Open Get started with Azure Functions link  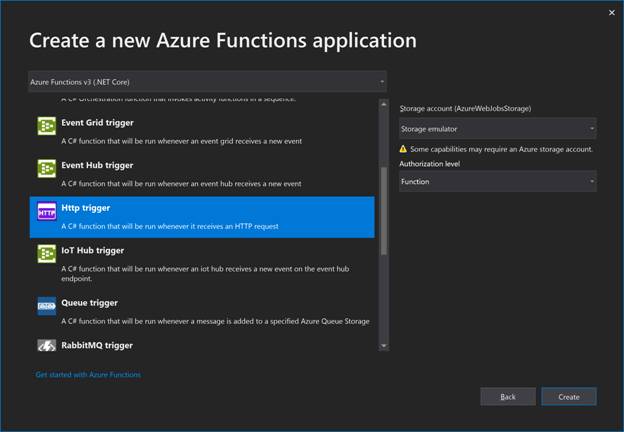88,375
